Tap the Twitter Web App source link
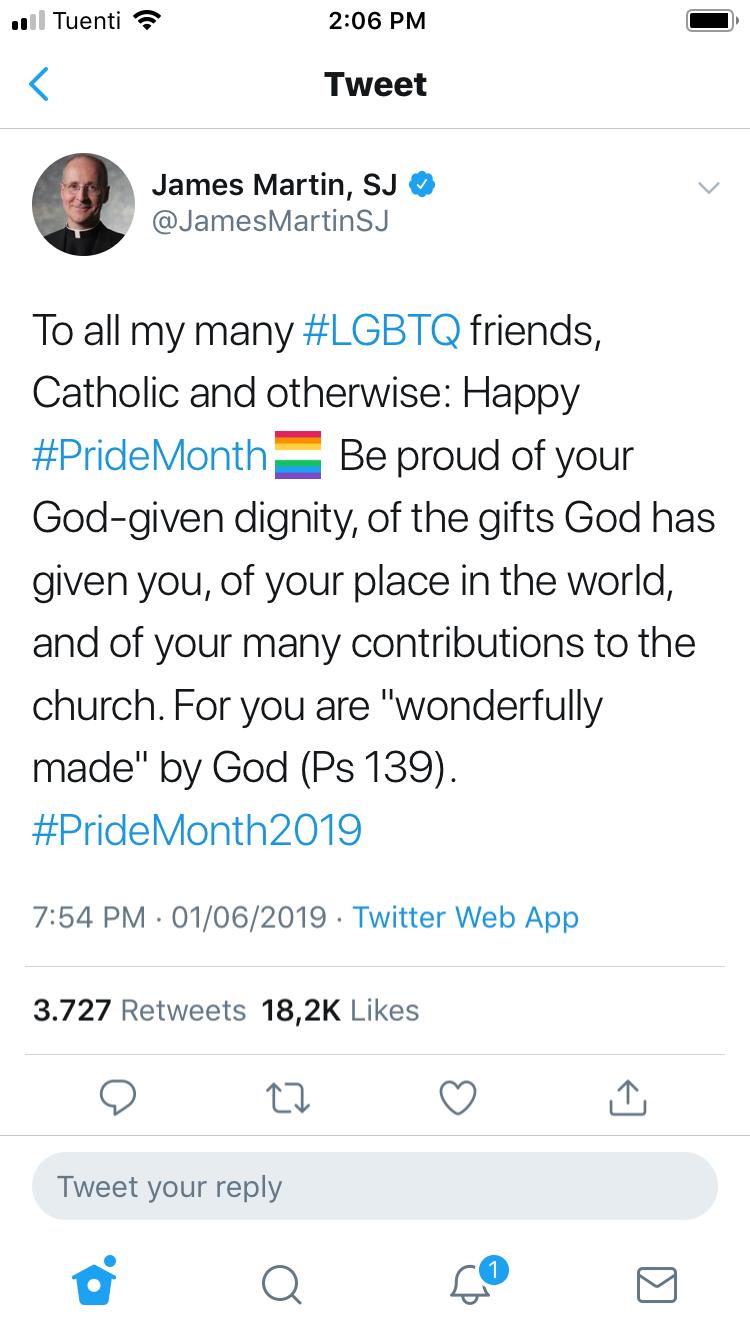 466,917
